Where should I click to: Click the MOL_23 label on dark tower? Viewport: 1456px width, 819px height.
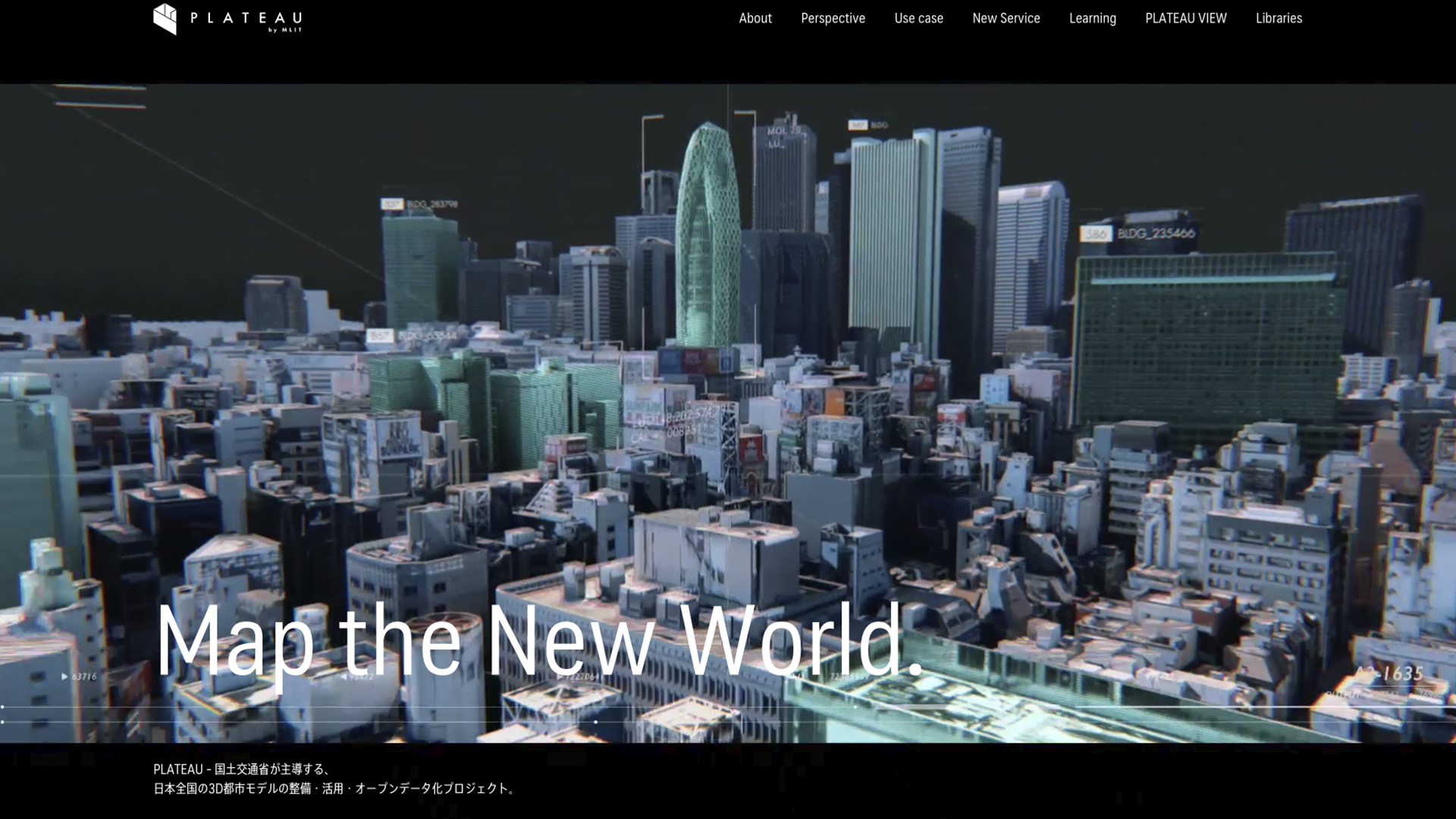[783, 131]
